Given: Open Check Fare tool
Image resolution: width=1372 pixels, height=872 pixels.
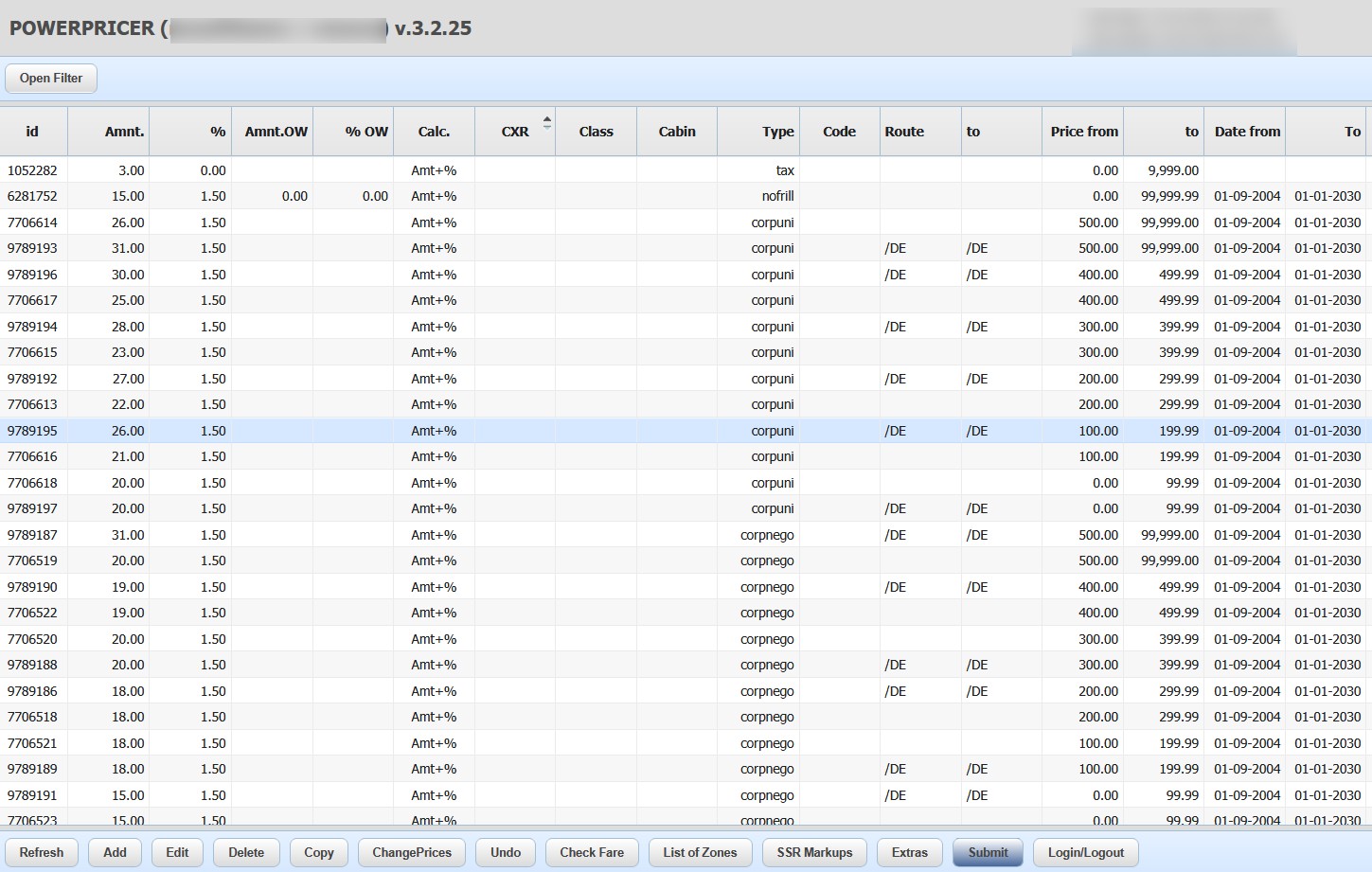Looking at the screenshot, I should click(x=592, y=852).
